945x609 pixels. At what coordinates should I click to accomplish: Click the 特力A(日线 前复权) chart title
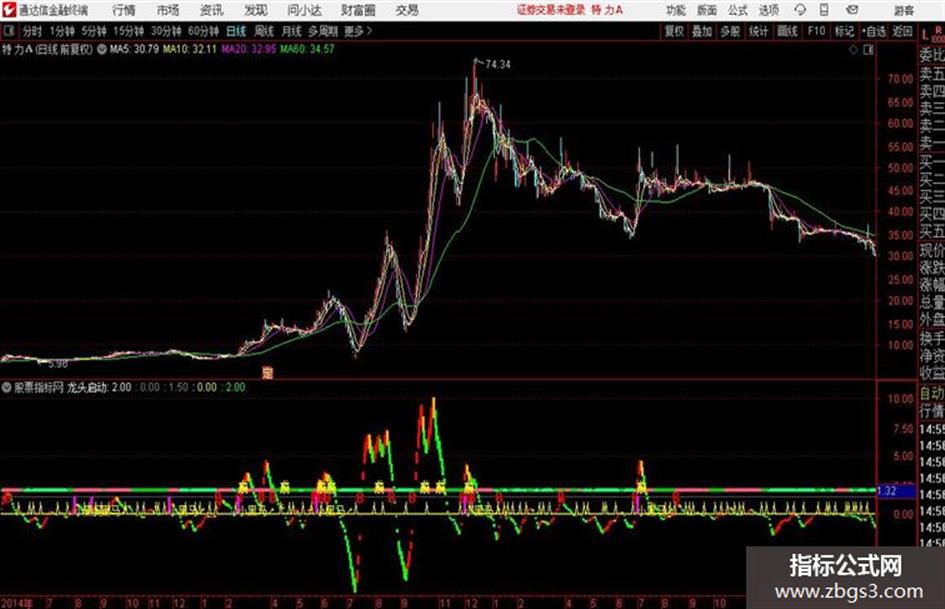(48, 49)
